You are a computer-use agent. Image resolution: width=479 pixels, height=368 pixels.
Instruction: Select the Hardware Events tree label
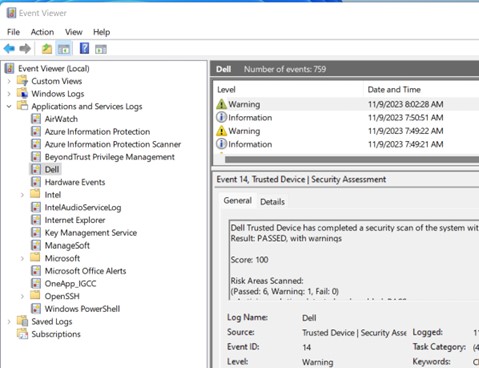(x=75, y=182)
